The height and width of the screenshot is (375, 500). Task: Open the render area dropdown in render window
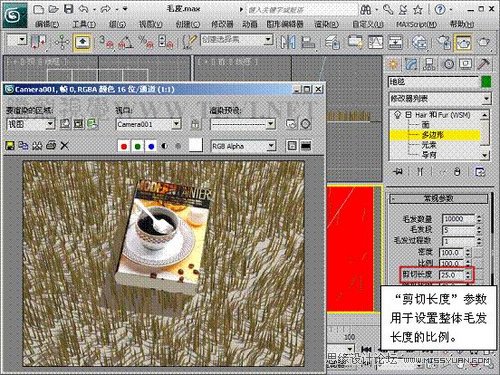point(50,124)
